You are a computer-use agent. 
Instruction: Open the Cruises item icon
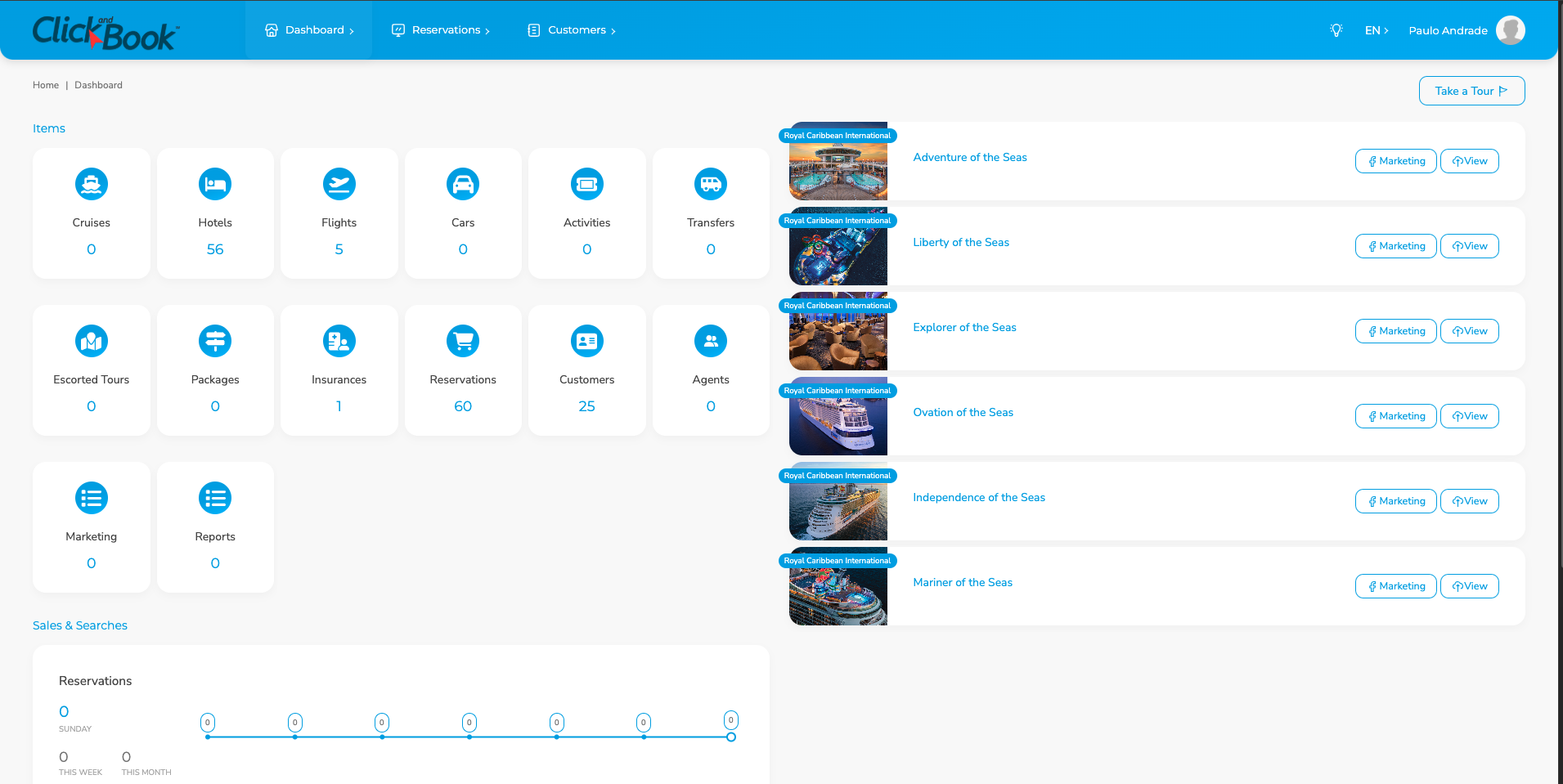pos(91,184)
